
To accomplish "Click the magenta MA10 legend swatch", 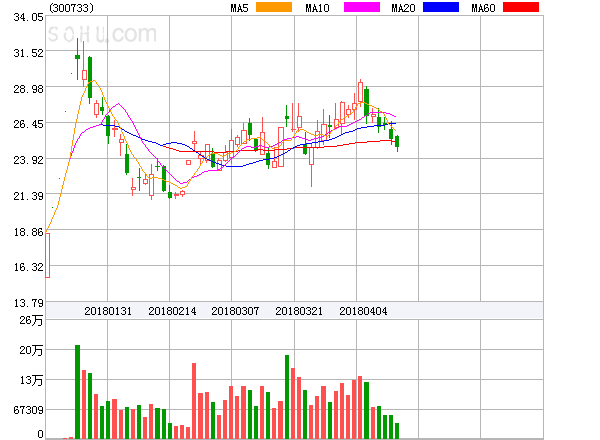I will pos(362,7).
